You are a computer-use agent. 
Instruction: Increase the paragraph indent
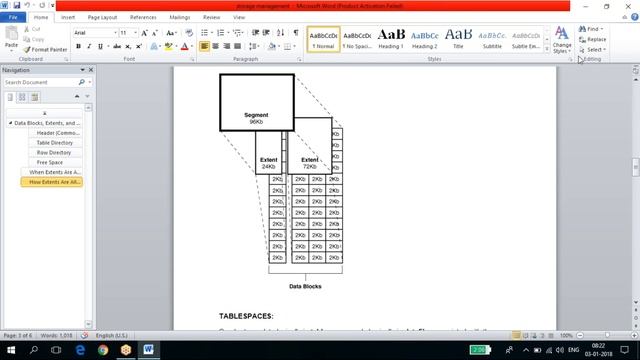click(x=266, y=33)
